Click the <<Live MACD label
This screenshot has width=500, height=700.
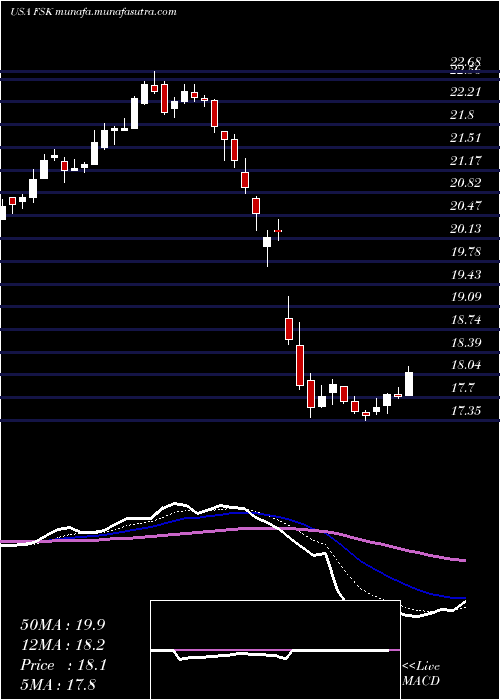point(421,674)
